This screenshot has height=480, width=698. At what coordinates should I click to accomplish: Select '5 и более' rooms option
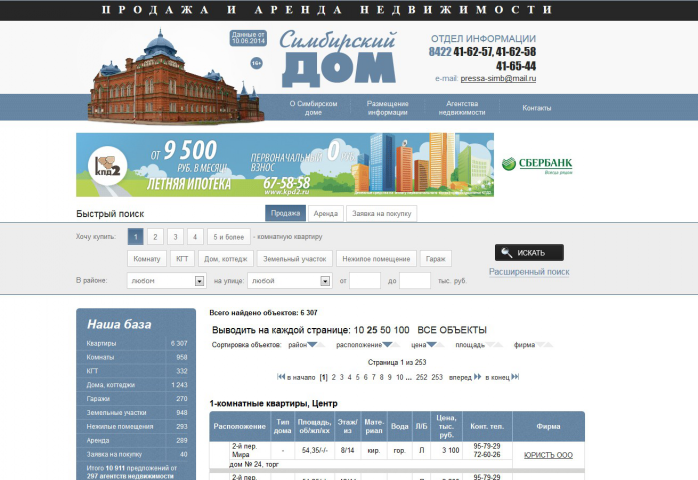[229, 237]
